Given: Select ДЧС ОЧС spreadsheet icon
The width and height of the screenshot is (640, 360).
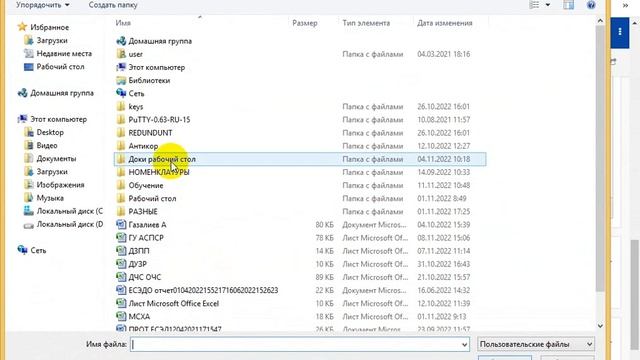Looking at the screenshot, I should point(121,277).
